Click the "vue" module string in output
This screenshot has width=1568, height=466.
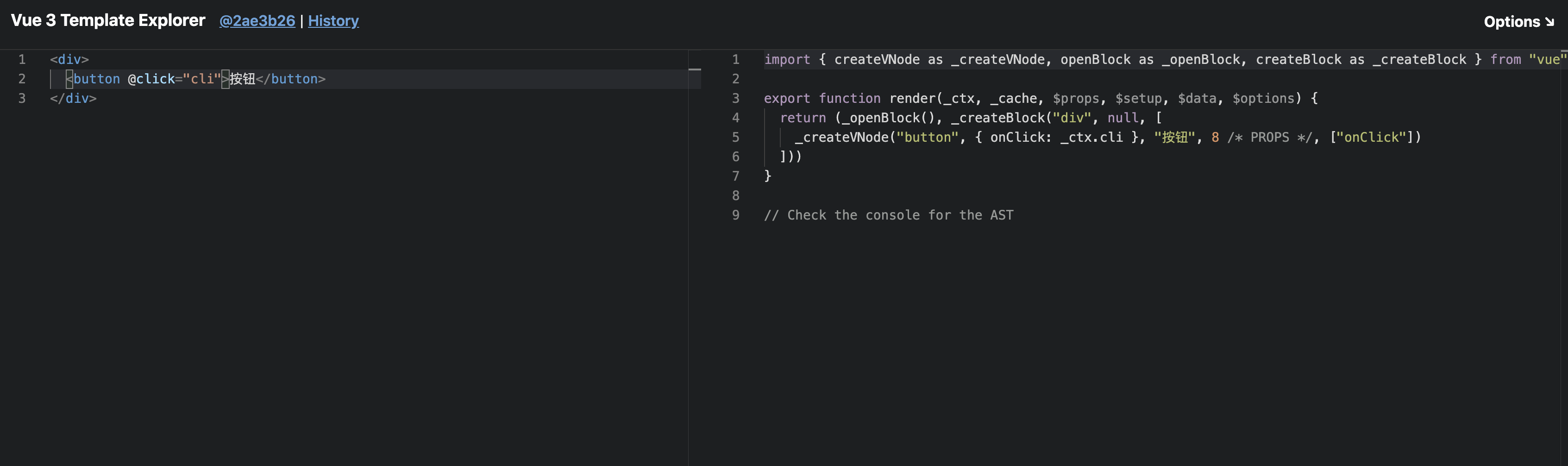1548,59
